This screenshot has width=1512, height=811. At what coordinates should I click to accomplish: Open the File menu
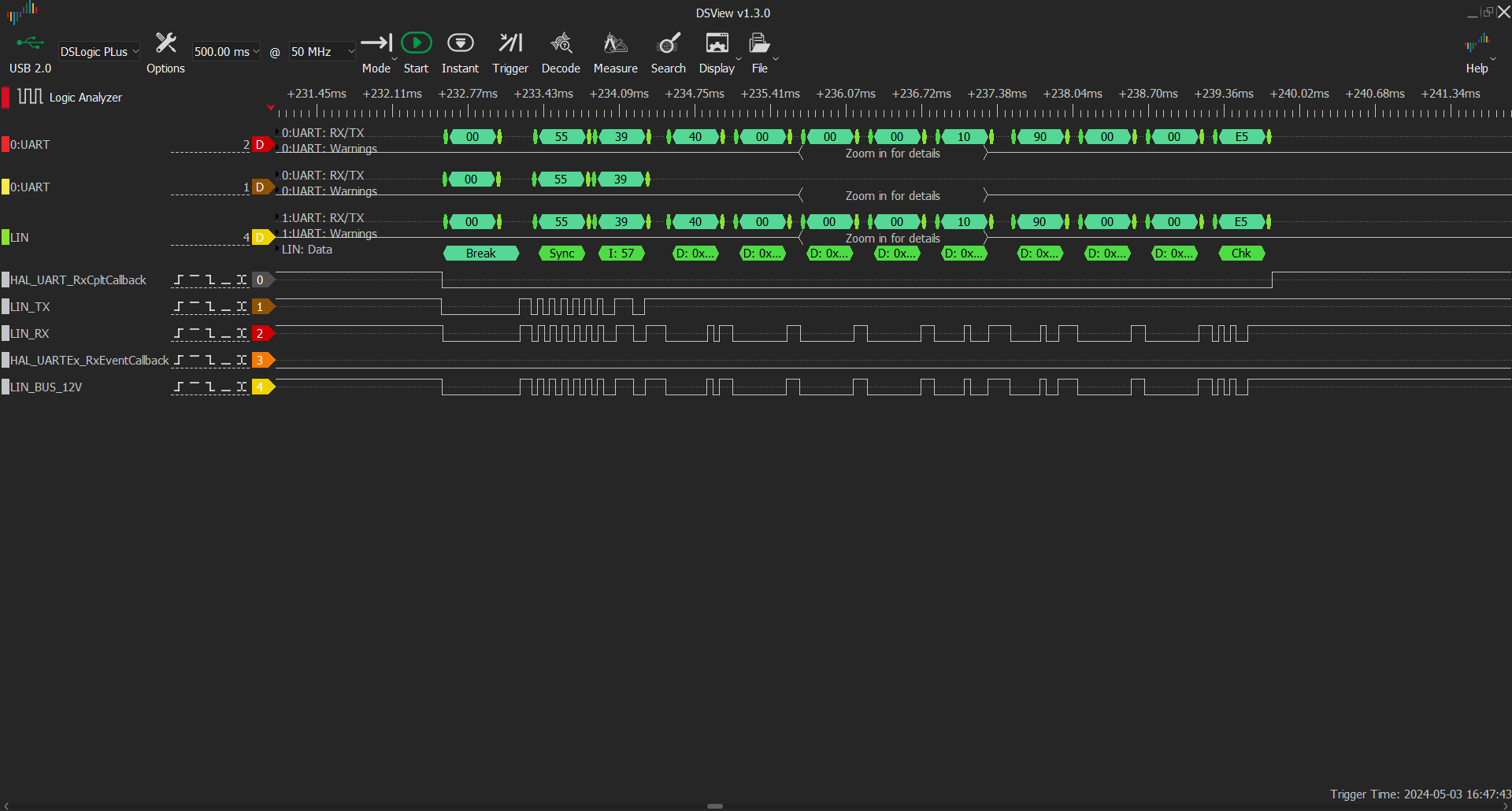[x=759, y=43]
